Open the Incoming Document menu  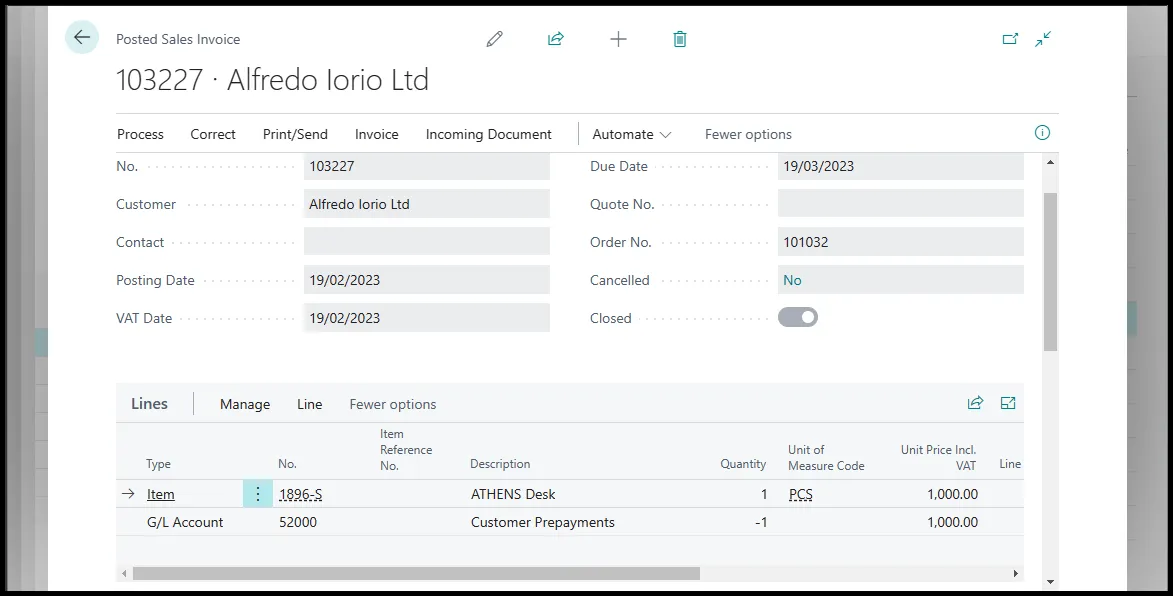[489, 135]
